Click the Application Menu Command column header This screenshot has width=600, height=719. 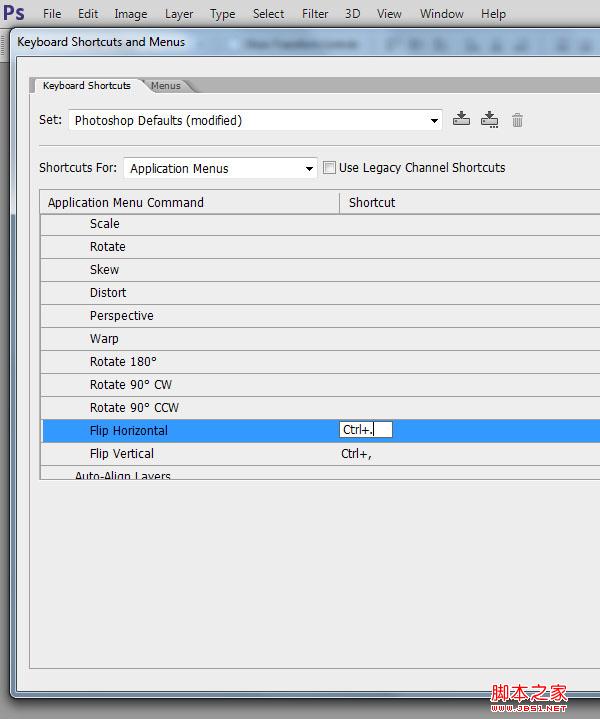tap(189, 203)
